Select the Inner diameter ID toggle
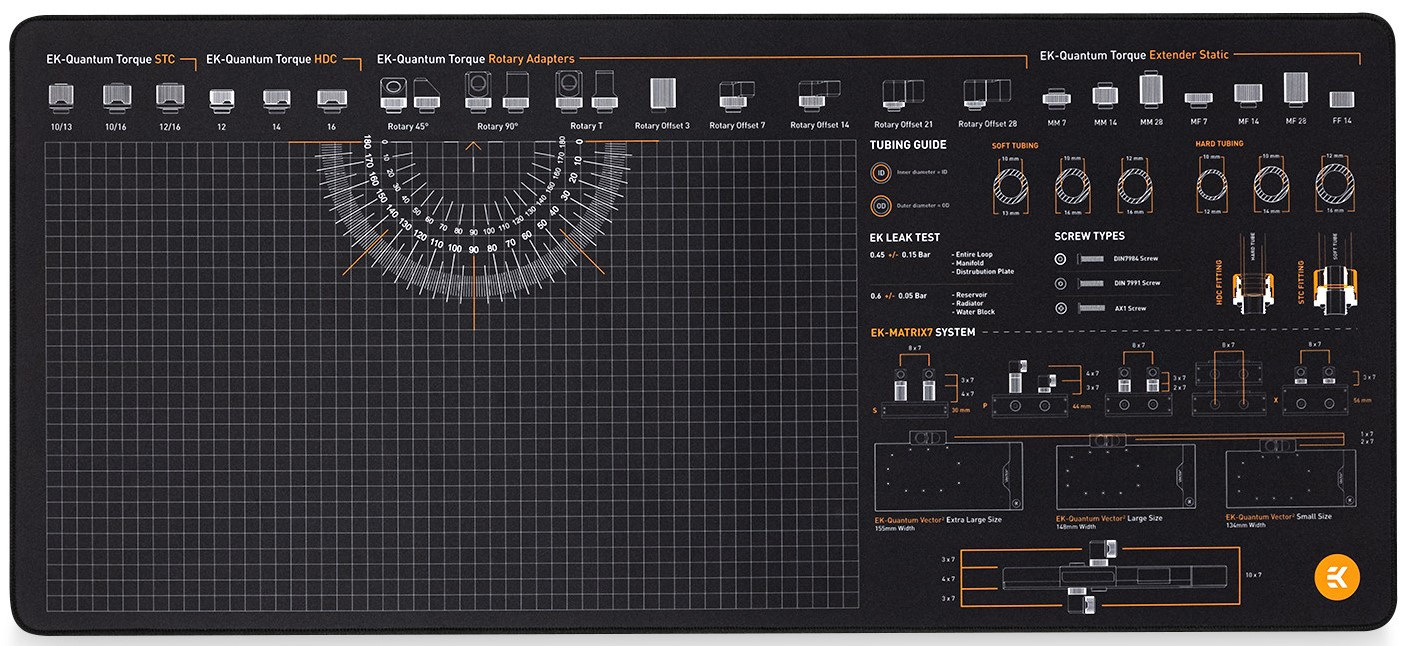This screenshot has width=1405, height=646. [x=882, y=172]
